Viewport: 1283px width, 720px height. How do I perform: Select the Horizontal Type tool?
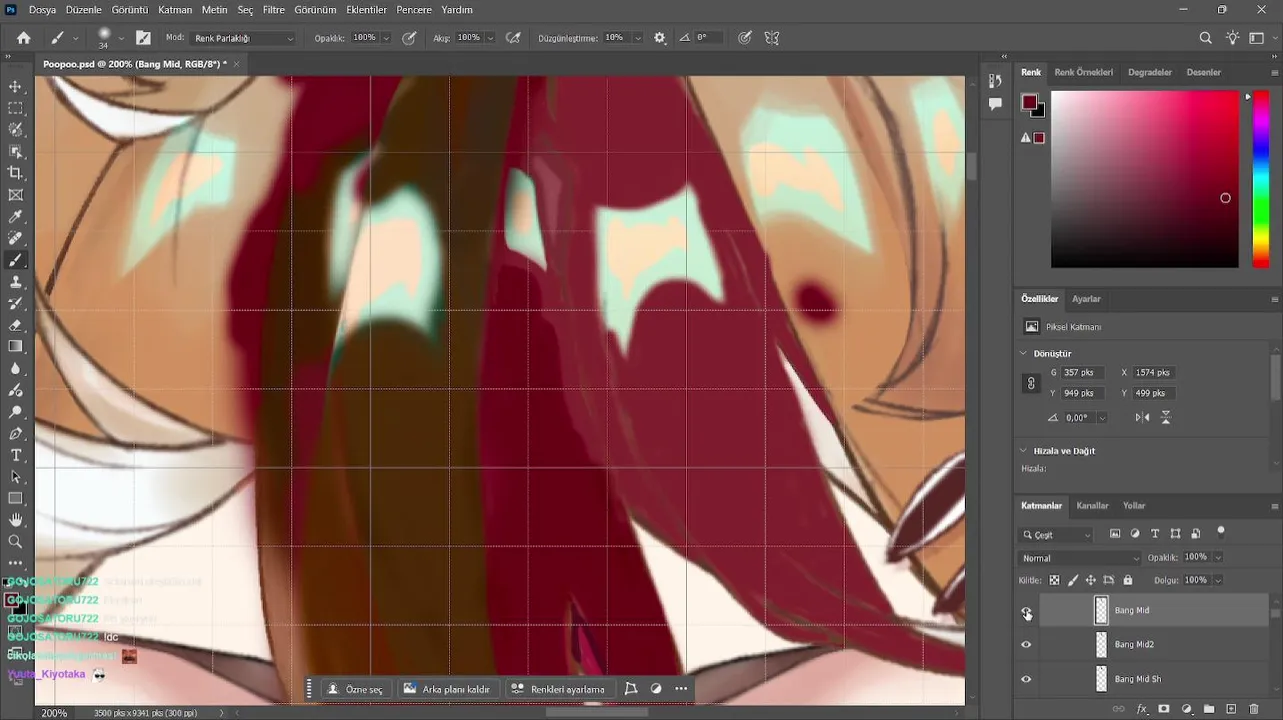pos(16,455)
